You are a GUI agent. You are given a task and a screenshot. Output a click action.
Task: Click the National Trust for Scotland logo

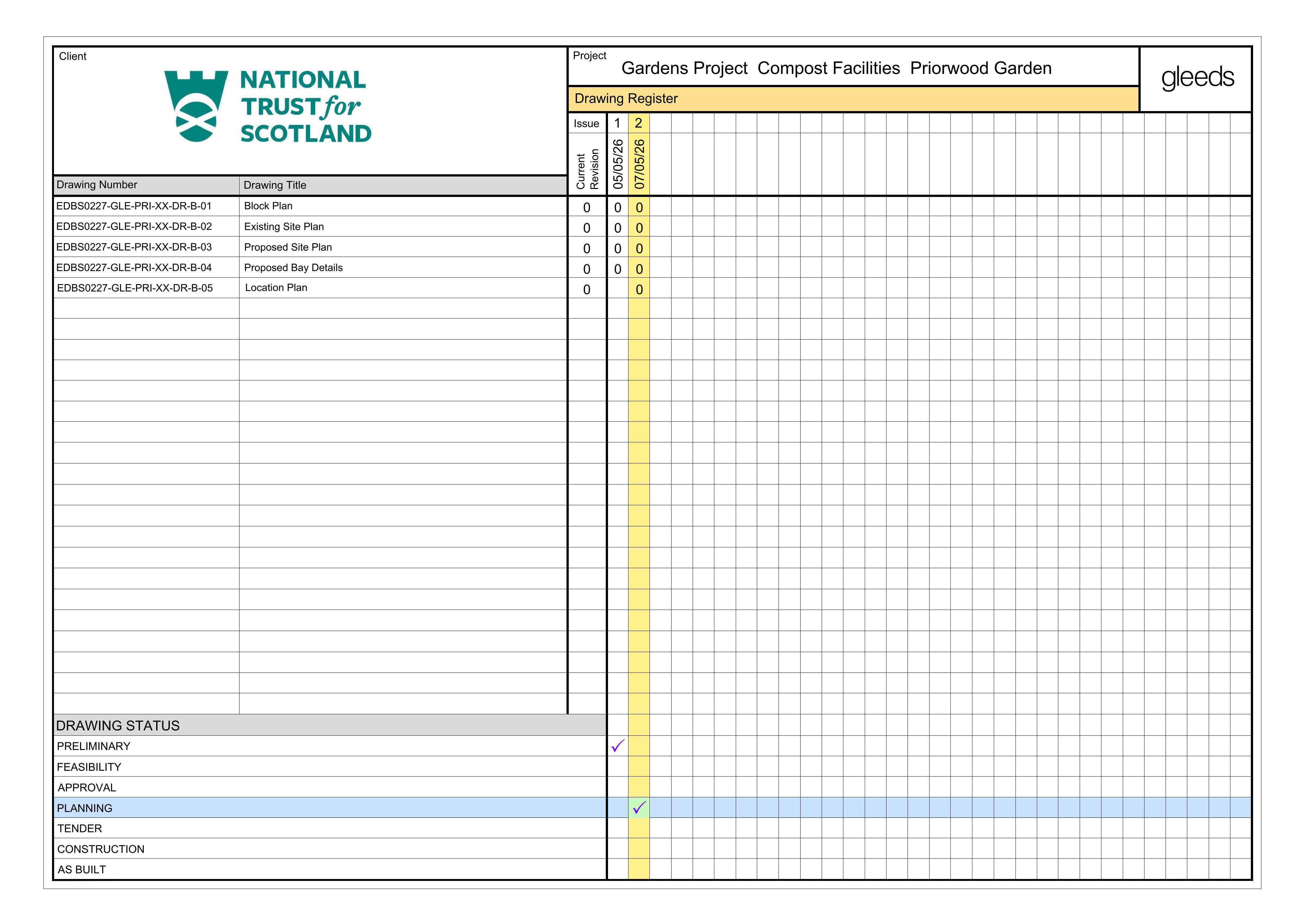(x=268, y=107)
